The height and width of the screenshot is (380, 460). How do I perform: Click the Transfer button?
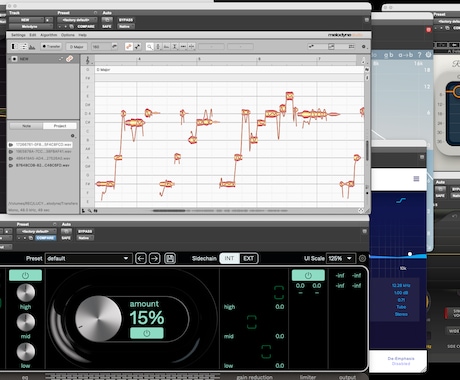51,47
